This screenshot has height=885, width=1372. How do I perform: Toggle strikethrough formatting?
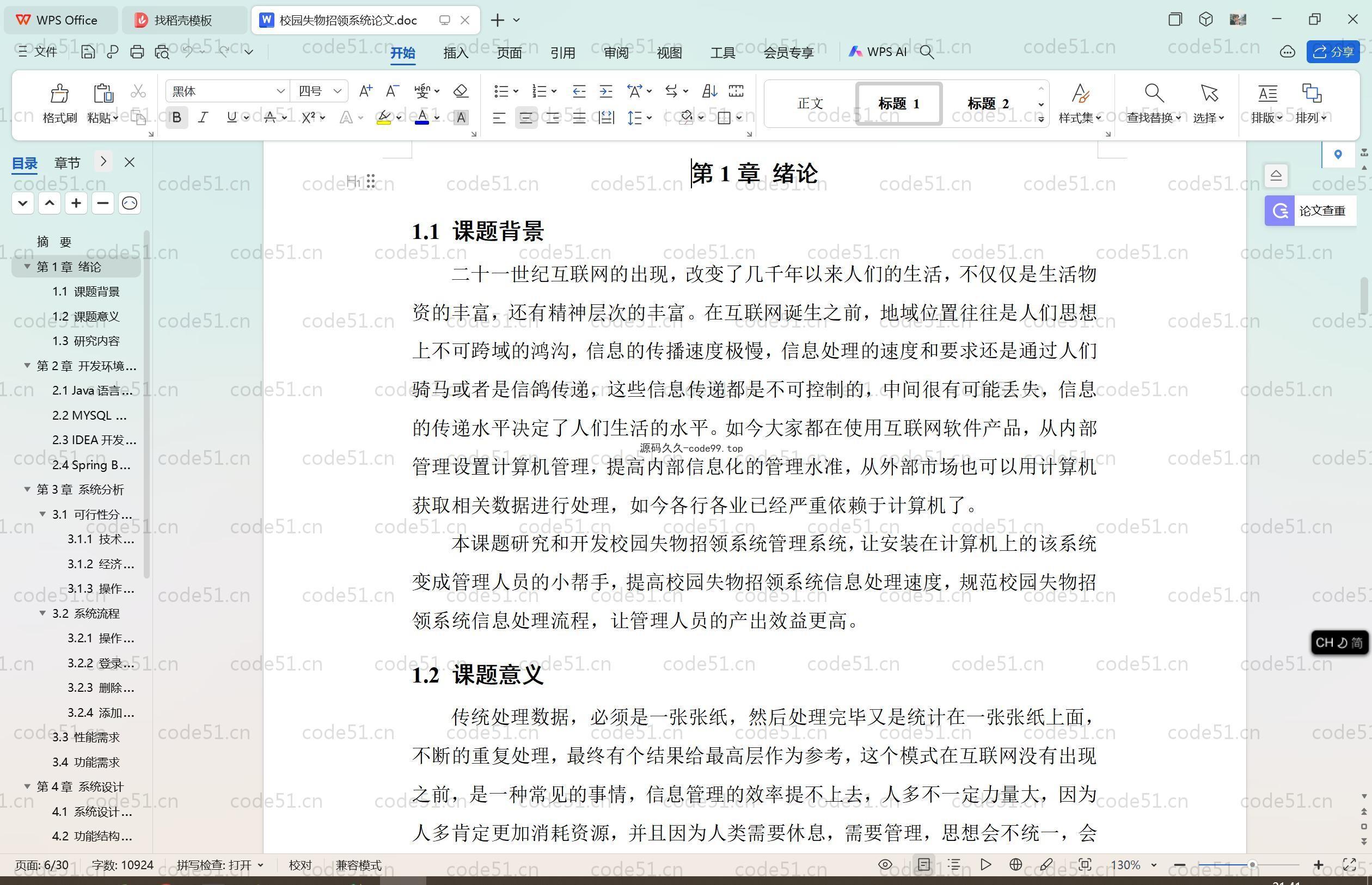click(x=269, y=118)
